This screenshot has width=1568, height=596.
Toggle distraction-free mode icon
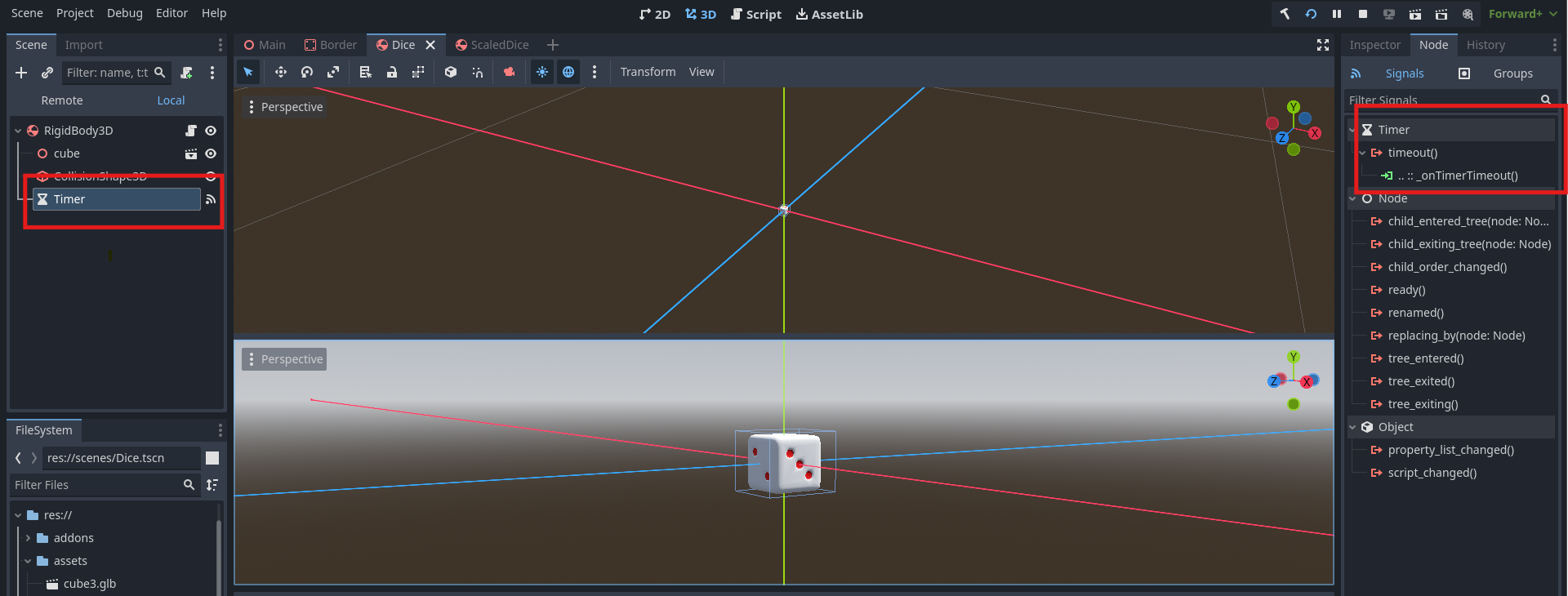(x=1323, y=45)
